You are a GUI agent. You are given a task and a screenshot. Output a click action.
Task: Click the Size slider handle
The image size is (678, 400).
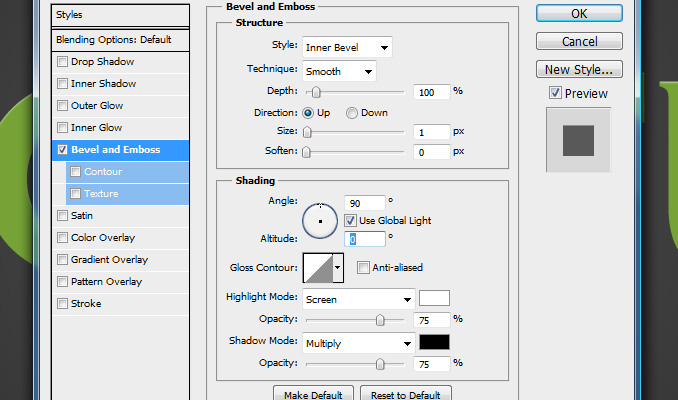(307, 132)
